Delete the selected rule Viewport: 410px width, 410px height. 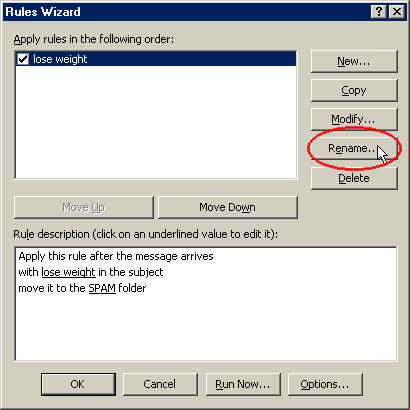point(354,178)
